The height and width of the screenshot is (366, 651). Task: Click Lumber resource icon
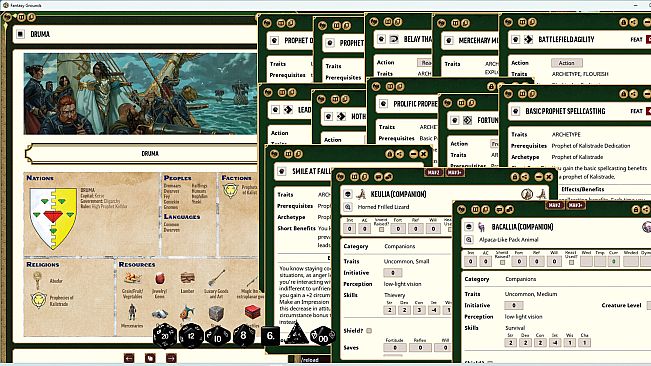[x=187, y=278]
